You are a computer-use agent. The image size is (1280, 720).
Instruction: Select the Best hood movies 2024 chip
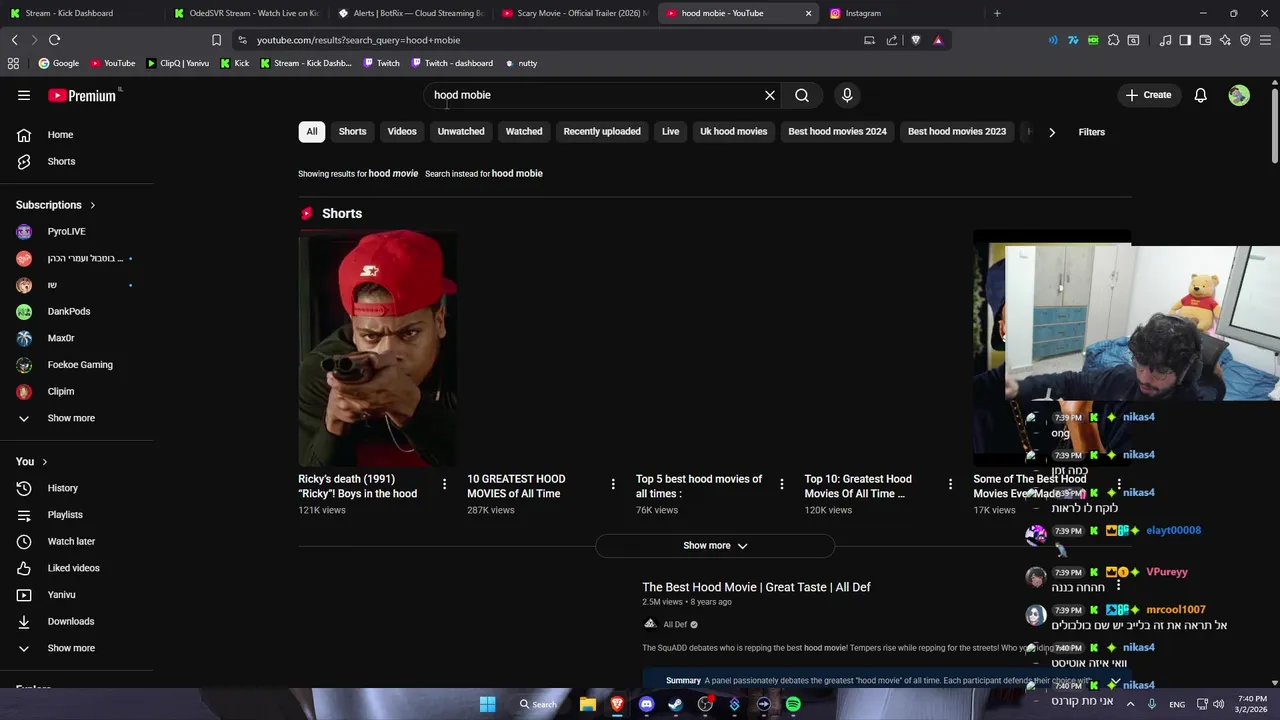(x=837, y=132)
